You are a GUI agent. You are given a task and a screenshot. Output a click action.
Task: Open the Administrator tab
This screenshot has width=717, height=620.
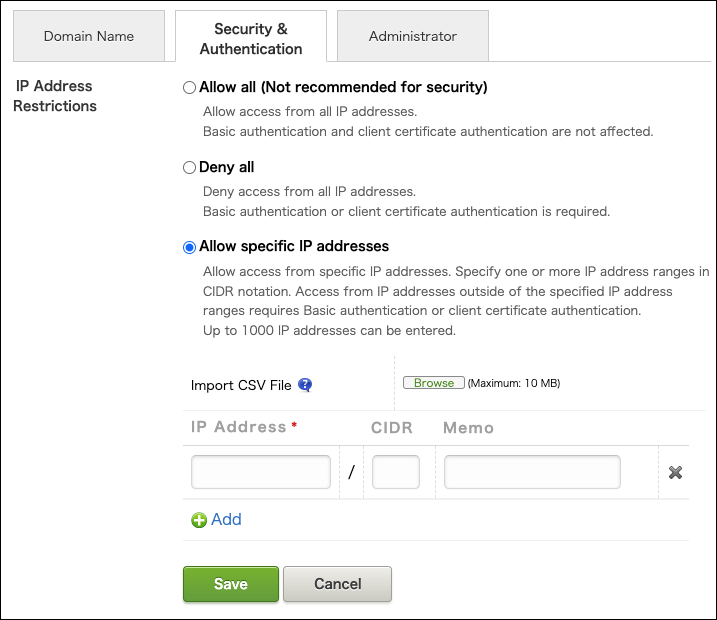tap(412, 36)
